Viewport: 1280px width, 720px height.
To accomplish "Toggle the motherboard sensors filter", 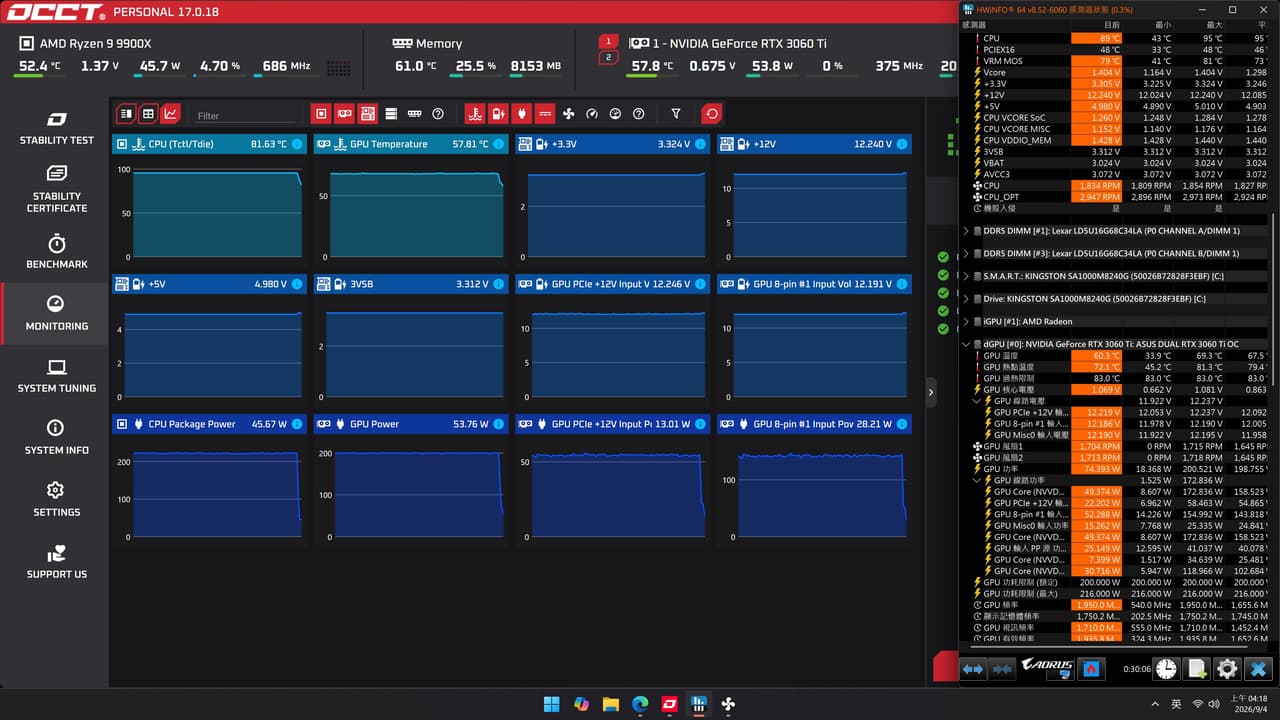I will 368,114.
